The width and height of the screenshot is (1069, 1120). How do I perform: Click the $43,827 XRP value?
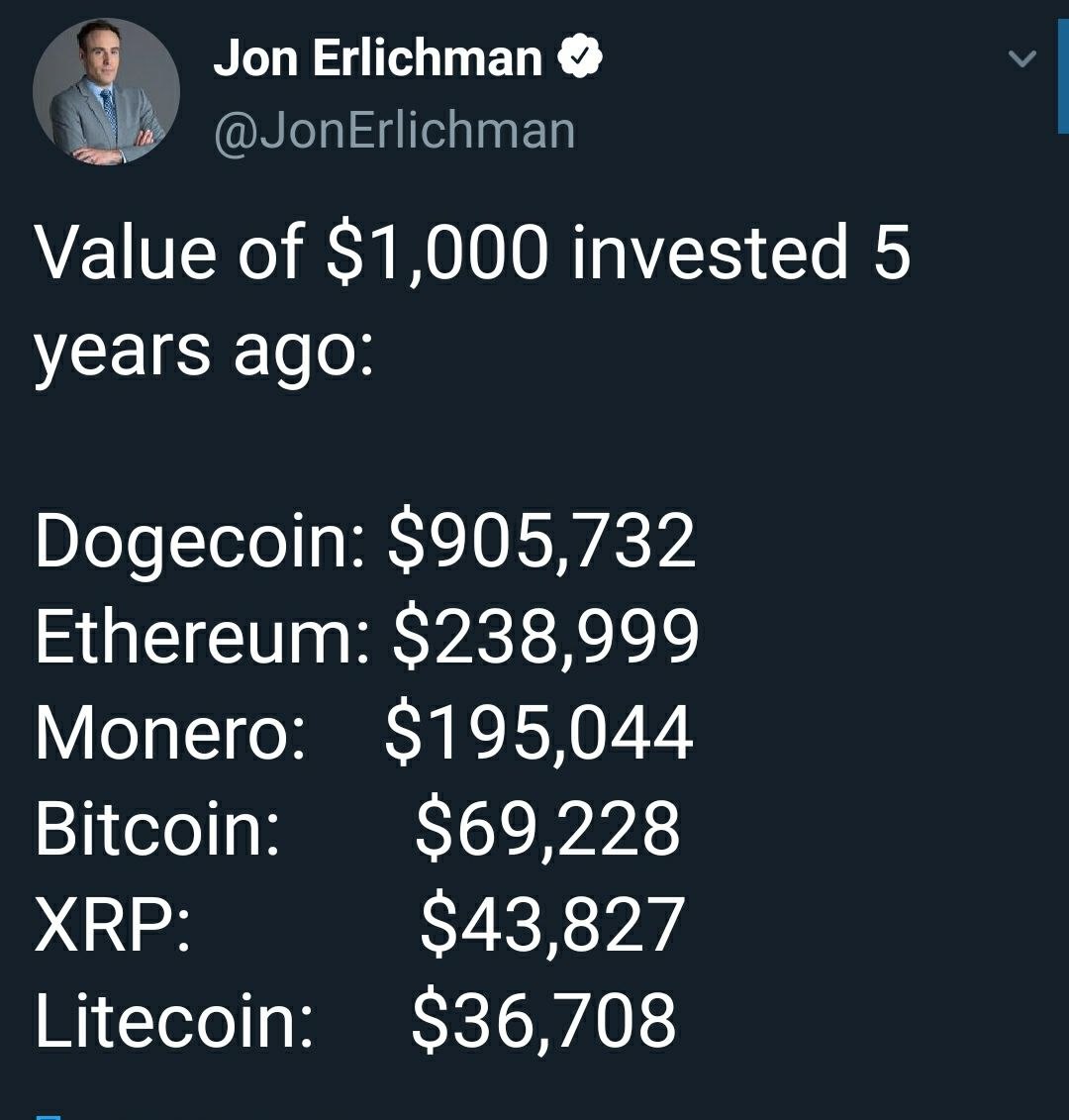[x=551, y=925]
